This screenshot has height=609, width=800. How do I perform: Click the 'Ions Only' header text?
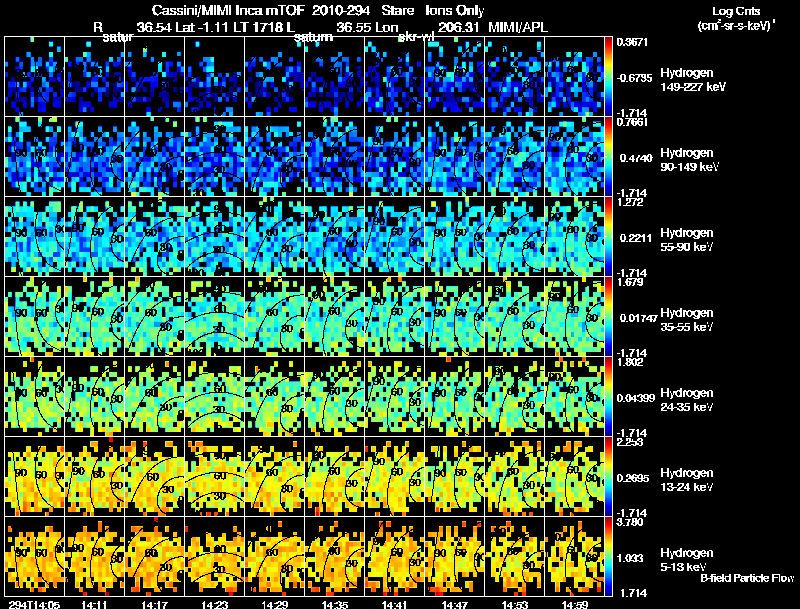(455, 11)
